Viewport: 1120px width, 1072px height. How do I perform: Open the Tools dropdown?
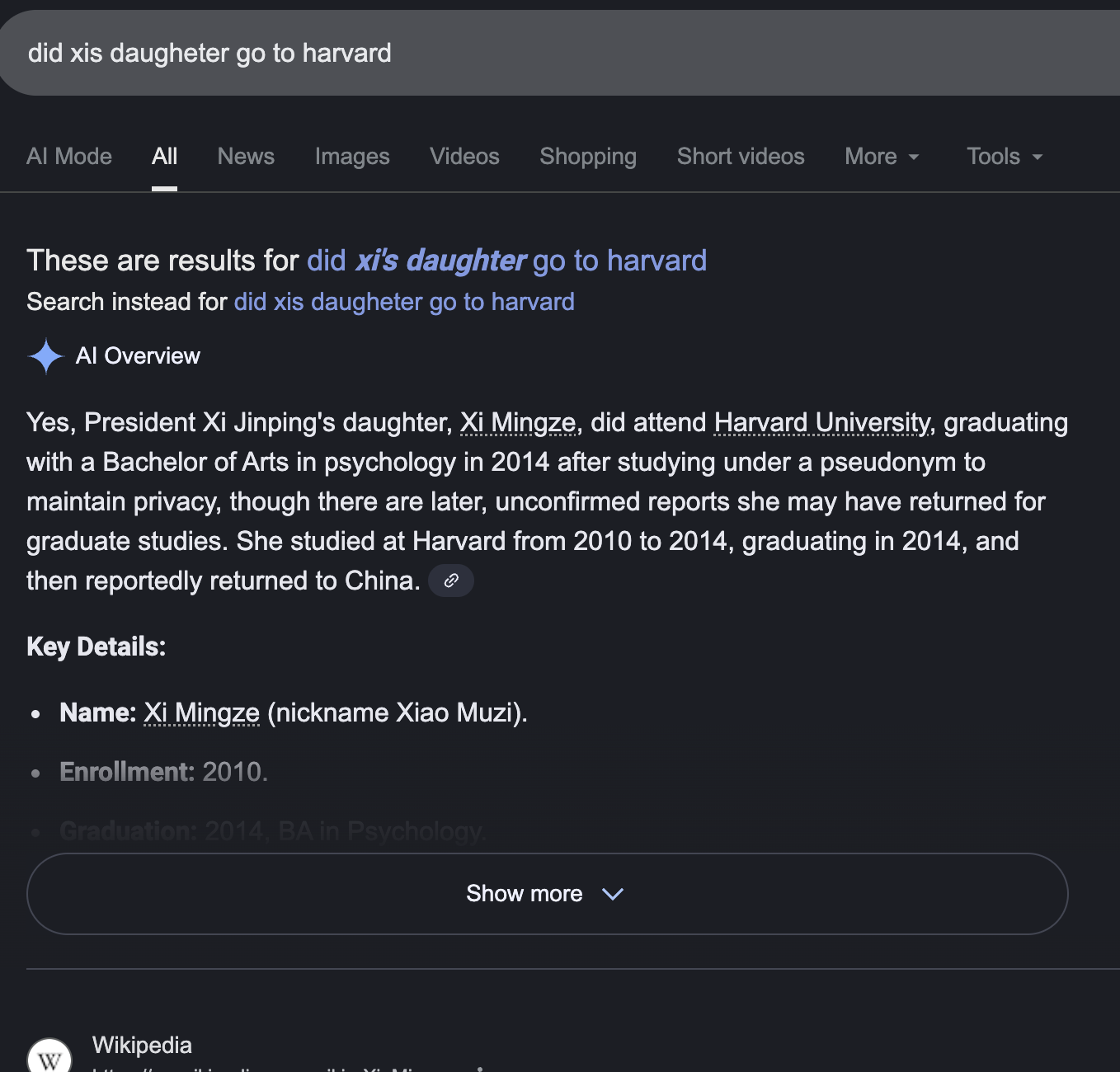1005,157
